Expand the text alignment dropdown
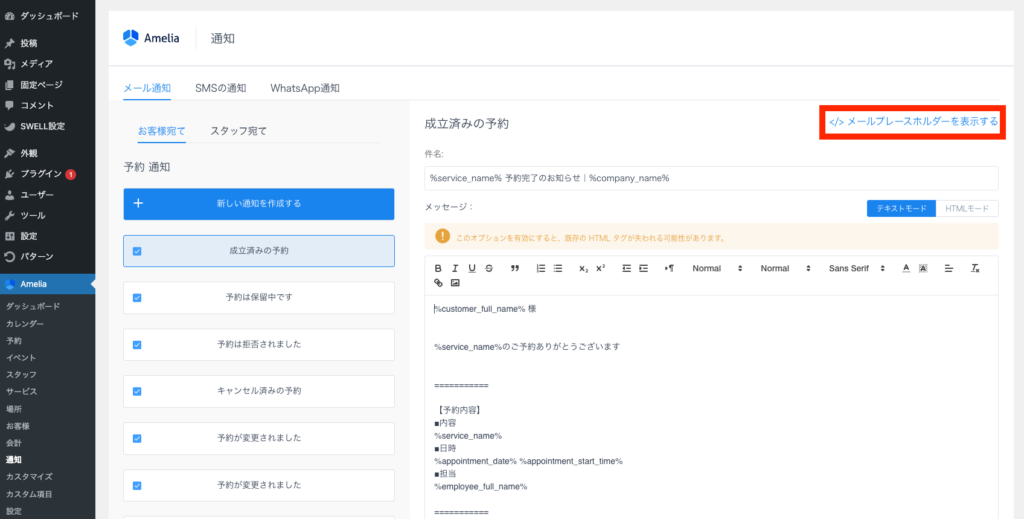The width and height of the screenshot is (1024, 519). tap(949, 268)
